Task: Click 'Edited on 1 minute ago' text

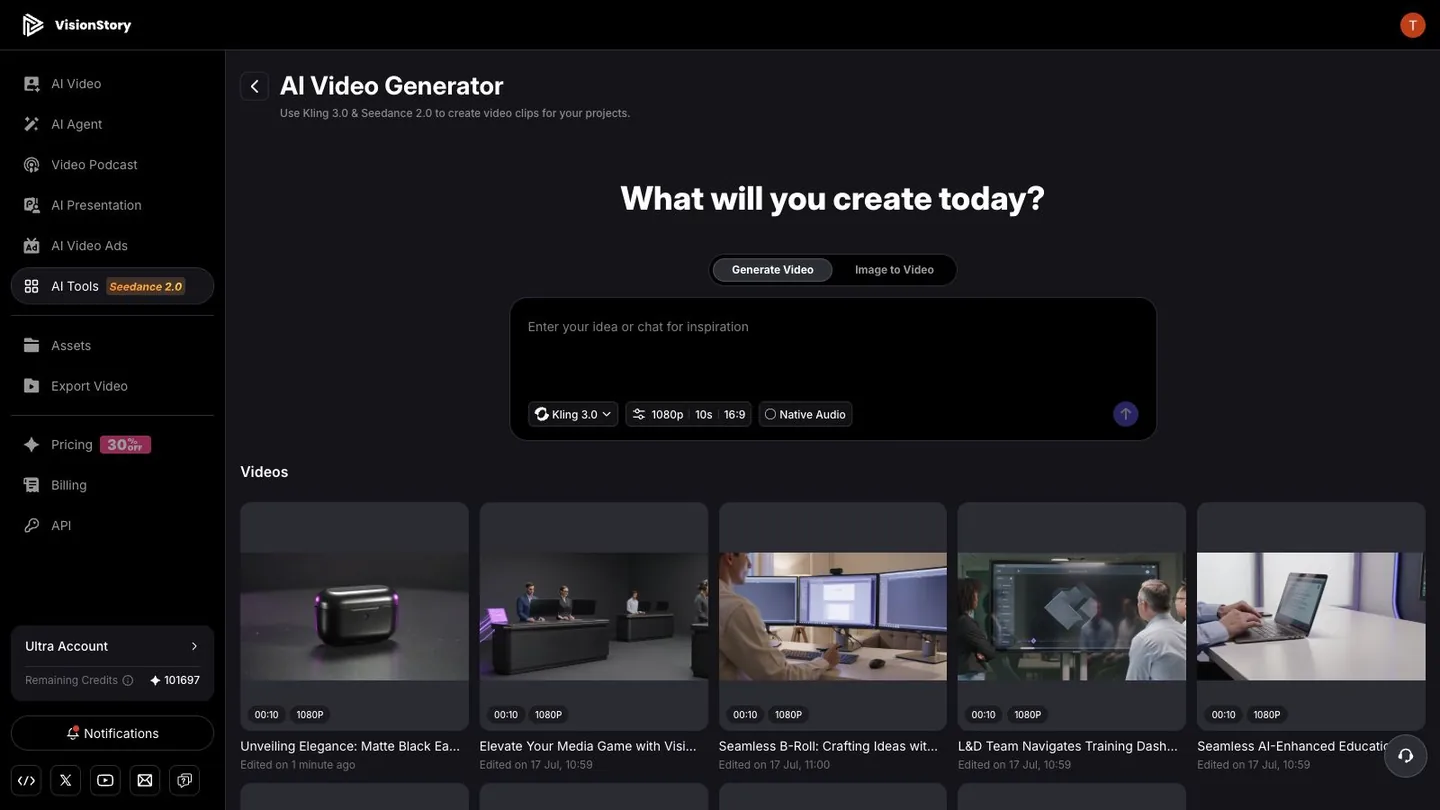Action: [x=297, y=765]
